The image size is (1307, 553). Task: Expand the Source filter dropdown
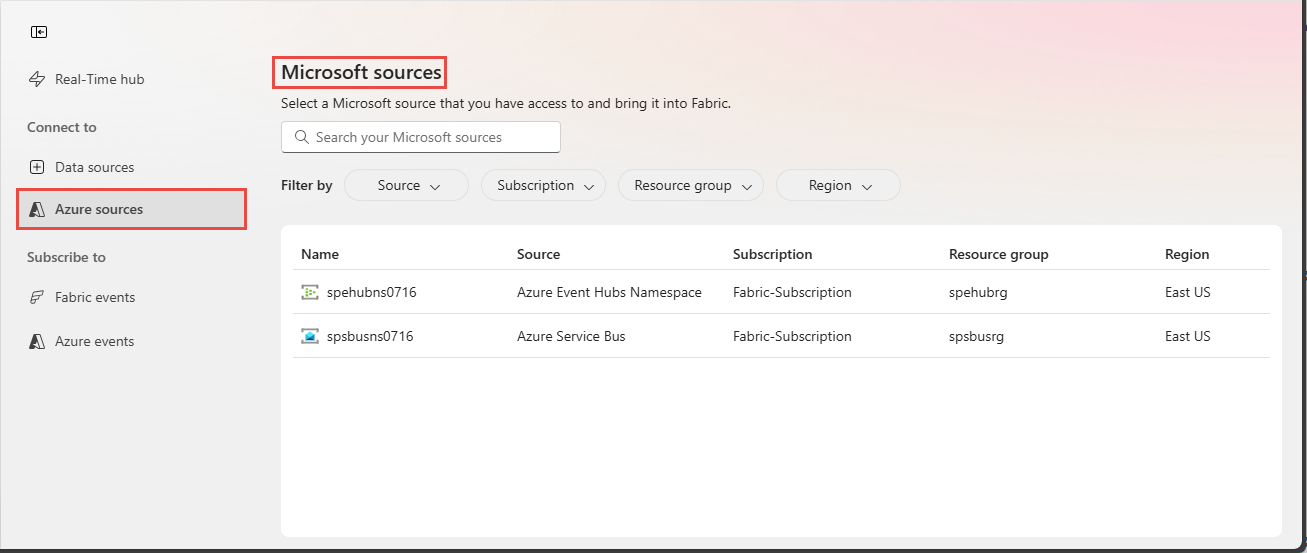coord(406,185)
